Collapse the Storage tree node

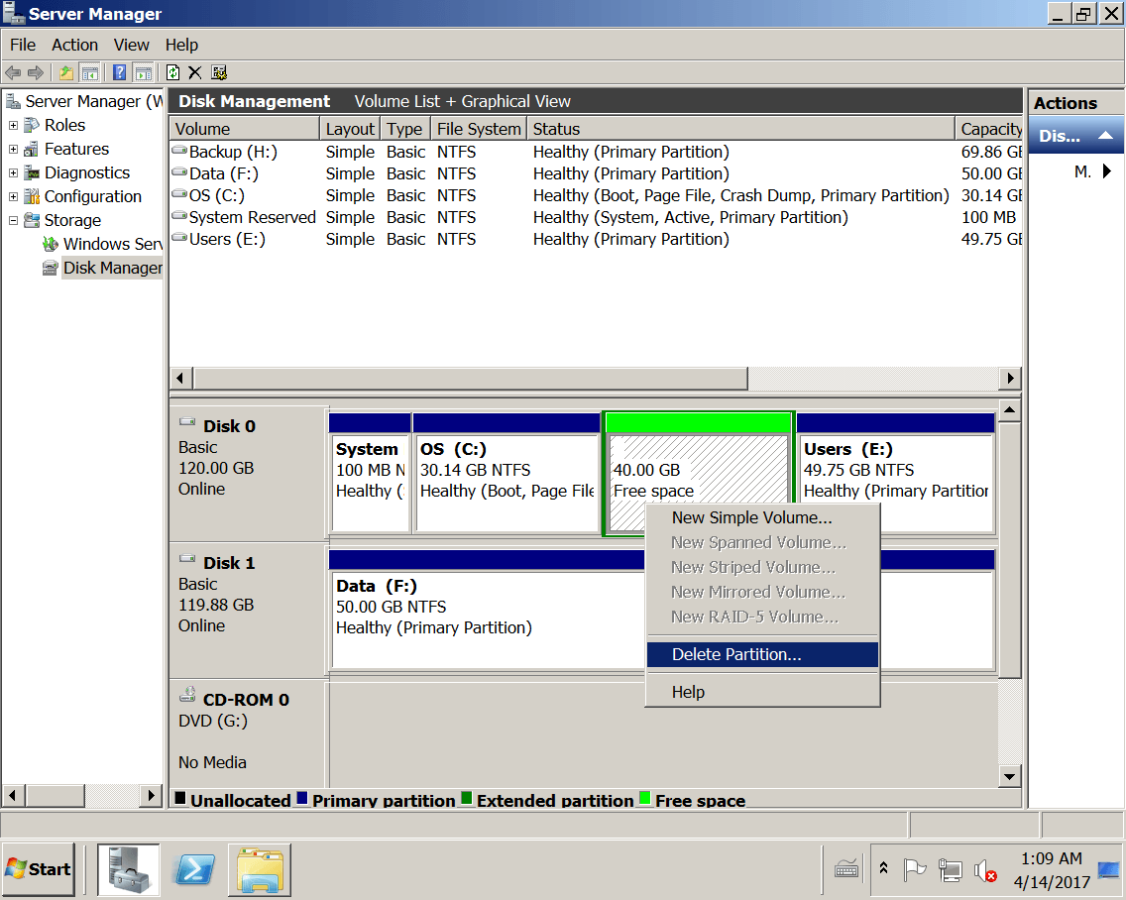coord(13,220)
